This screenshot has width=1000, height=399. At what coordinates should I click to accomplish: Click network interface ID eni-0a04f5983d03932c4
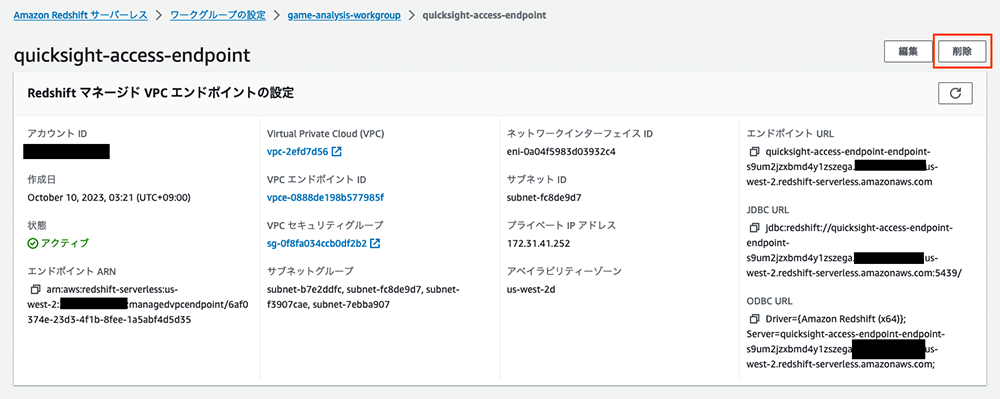point(561,152)
